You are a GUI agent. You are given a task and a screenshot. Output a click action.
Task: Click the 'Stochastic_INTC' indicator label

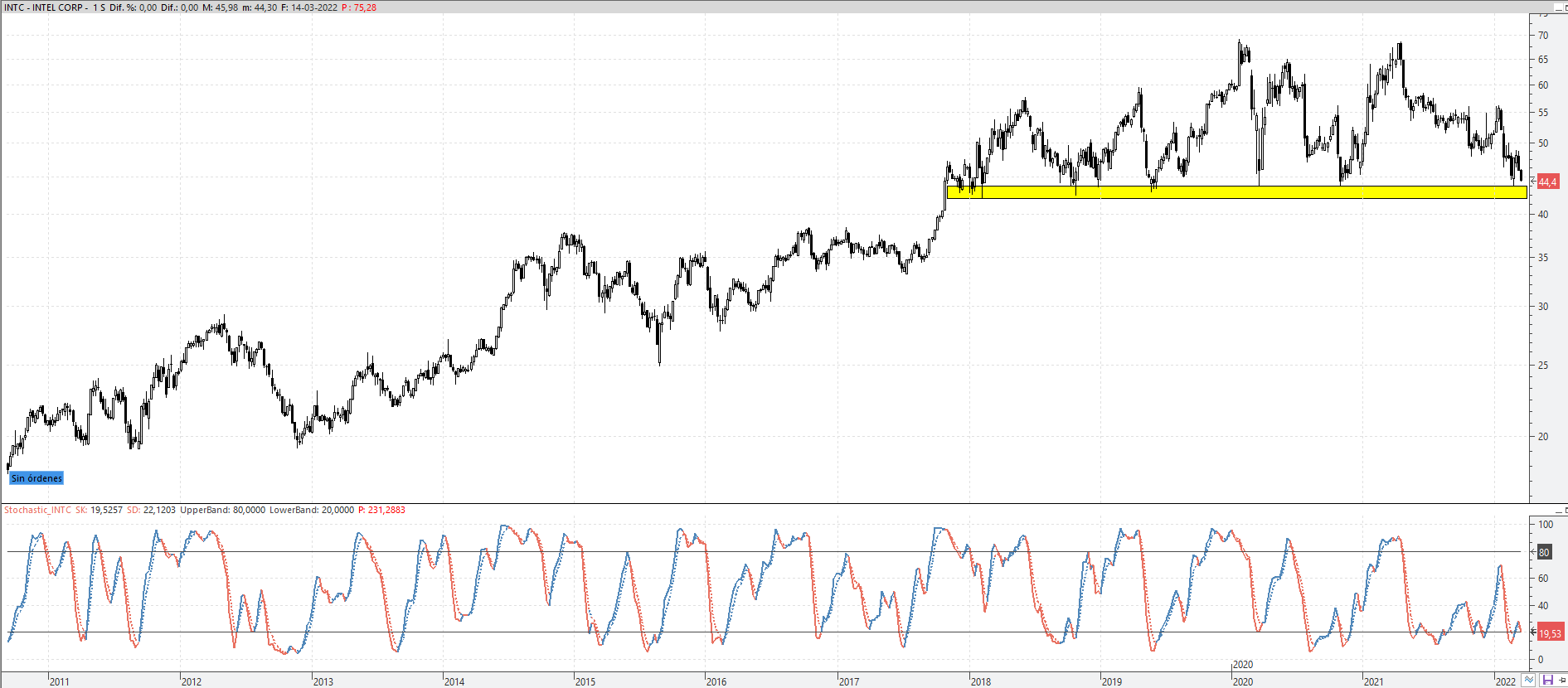click(37, 510)
